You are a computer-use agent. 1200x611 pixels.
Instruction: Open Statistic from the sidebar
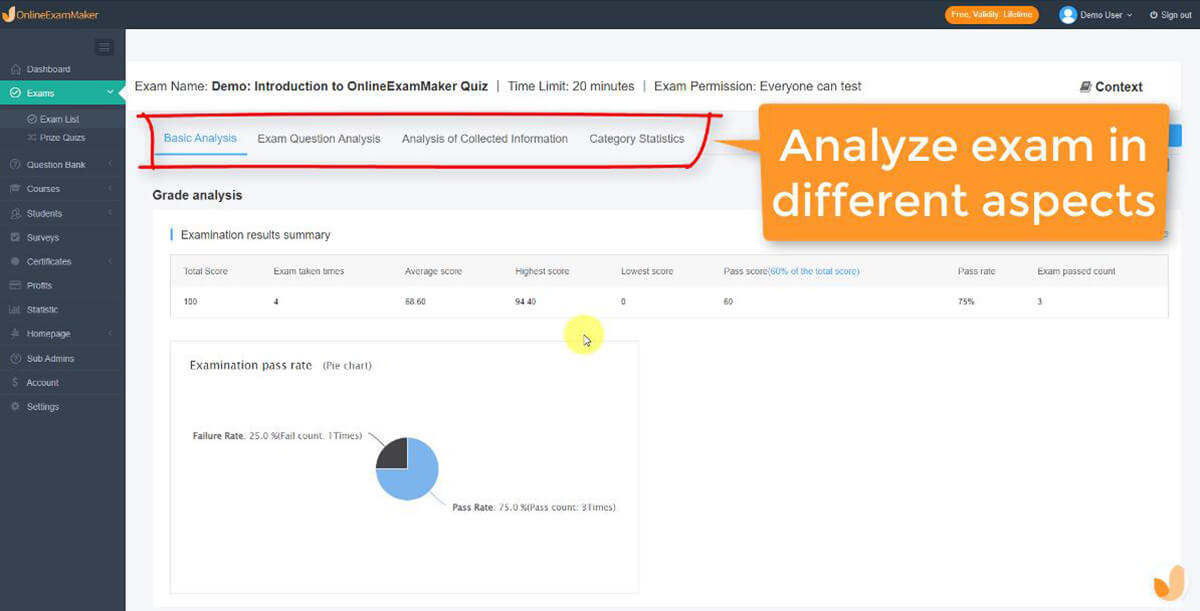tap(42, 310)
